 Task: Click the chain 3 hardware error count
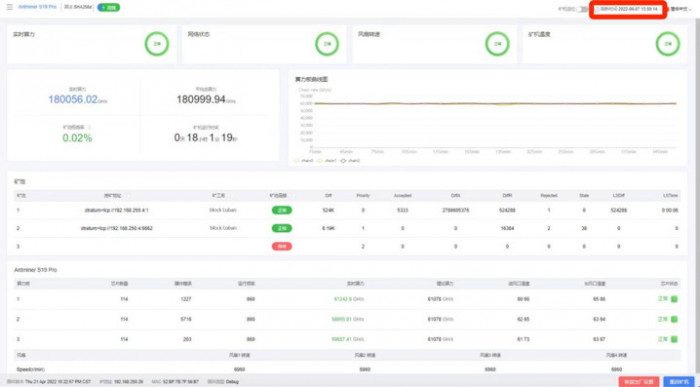(187, 339)
